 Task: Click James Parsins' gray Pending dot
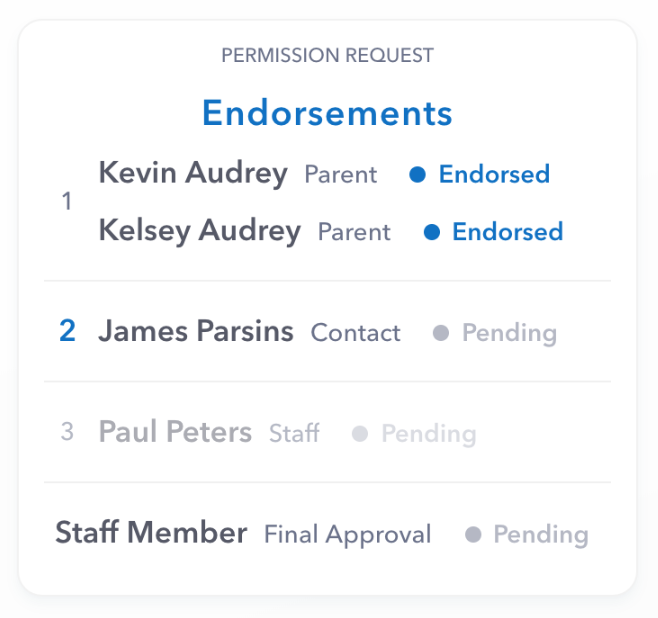click(x=441, y=333)
